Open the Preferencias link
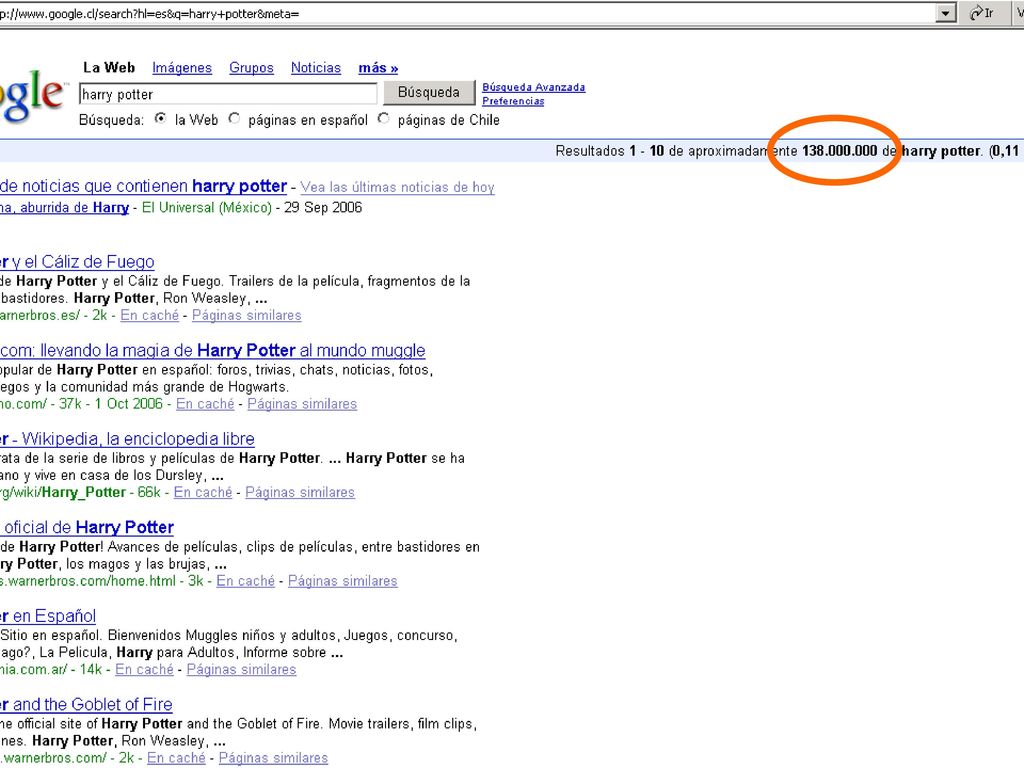 click(x=513, y=101)
